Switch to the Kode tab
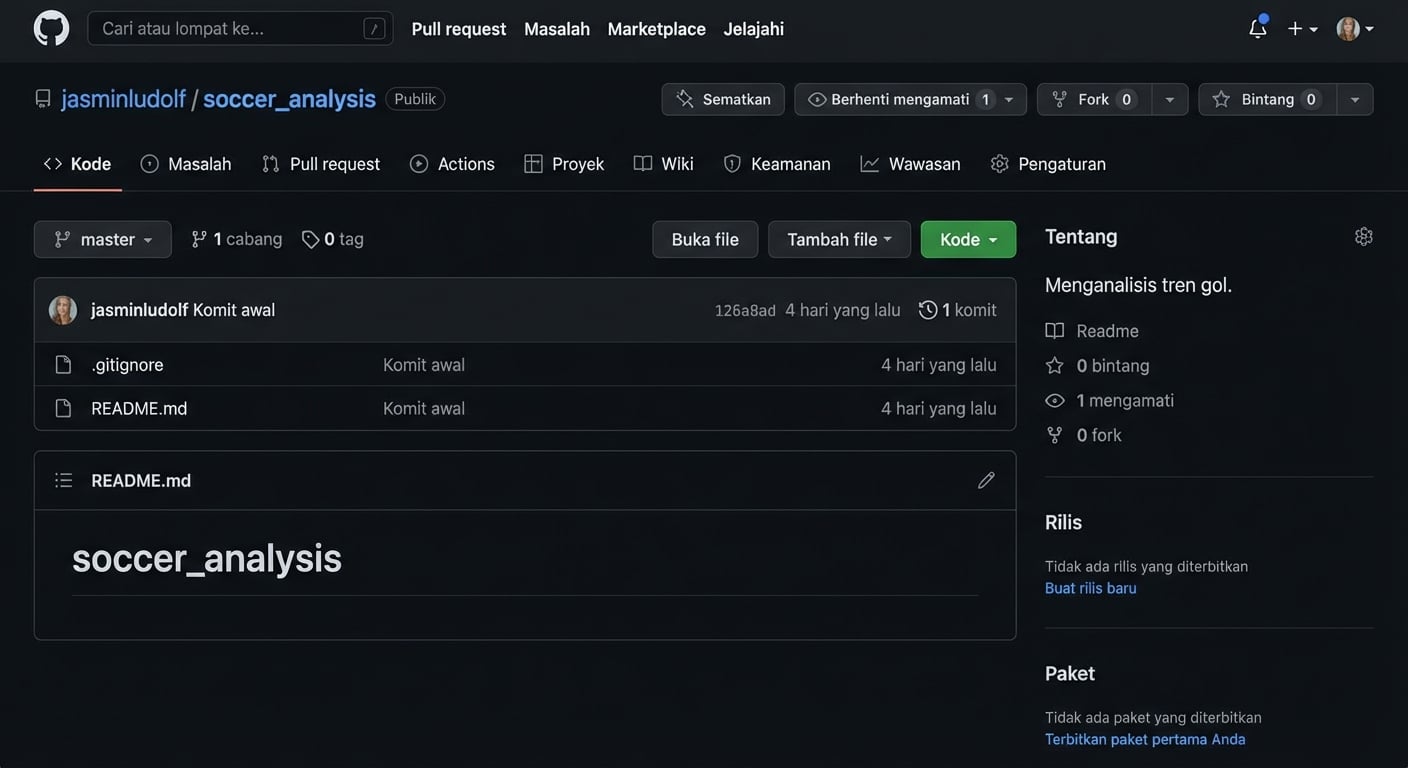 coord(78,164)
